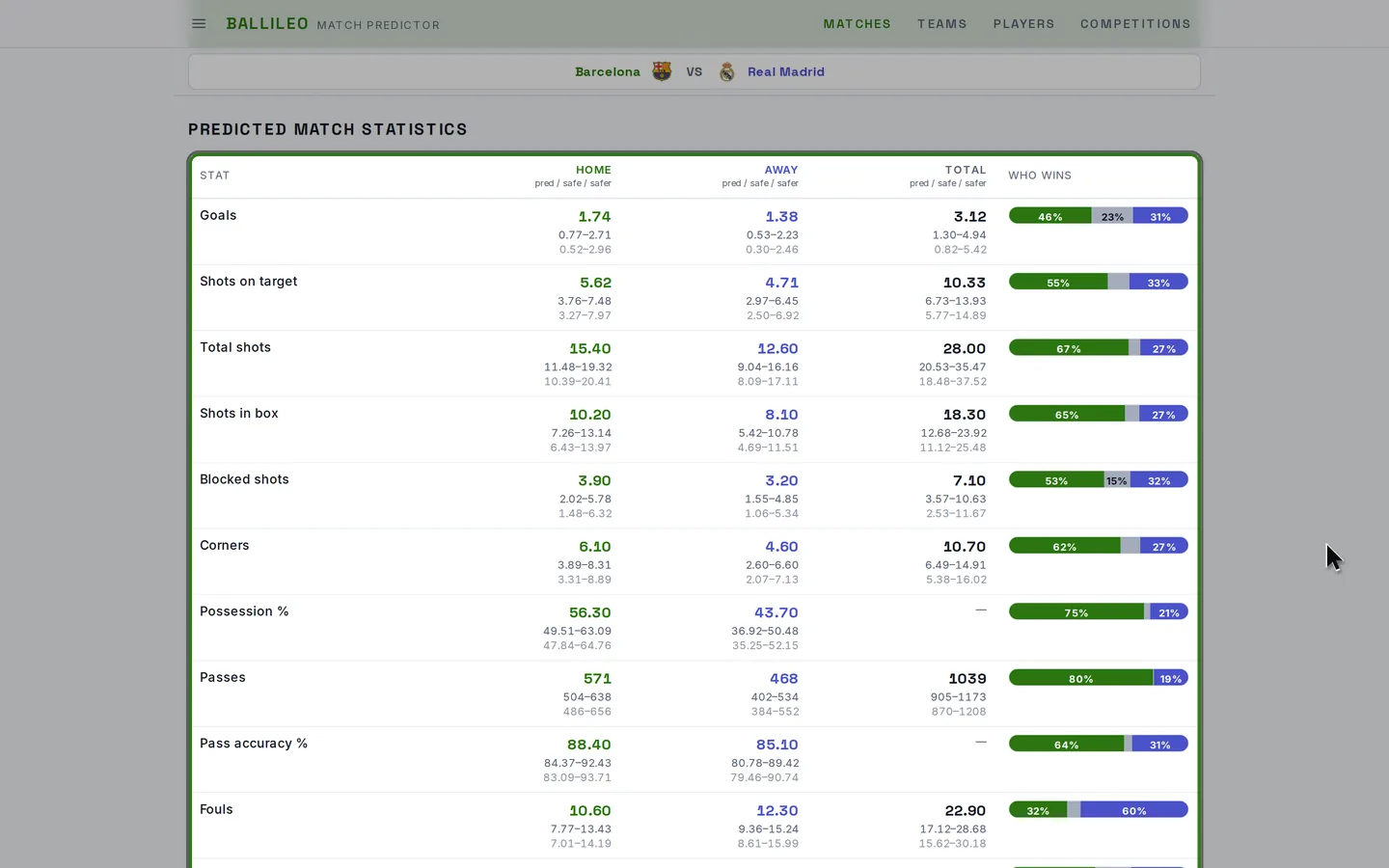Viewport: 1389px width, 868px height.
Task: Click the BALLILEO logo
Action: [x=267, y=23]
